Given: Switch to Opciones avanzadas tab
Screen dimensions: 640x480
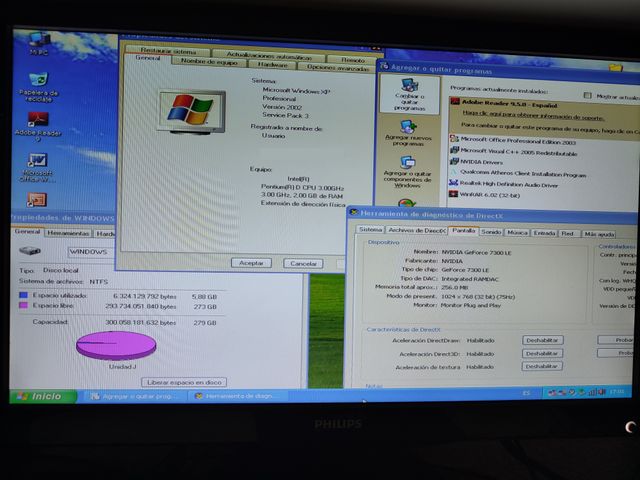Looking at the screenshot, I should pos(337,68).
